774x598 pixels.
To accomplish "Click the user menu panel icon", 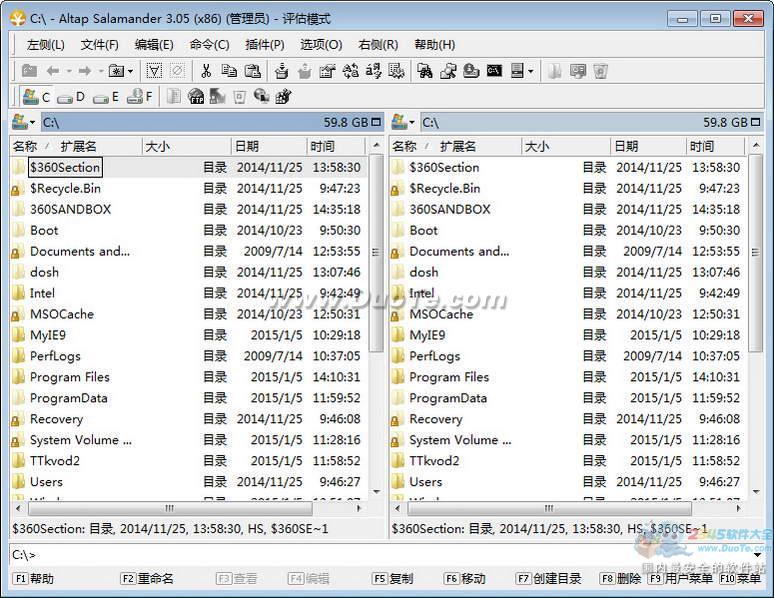I will (517, 71).
